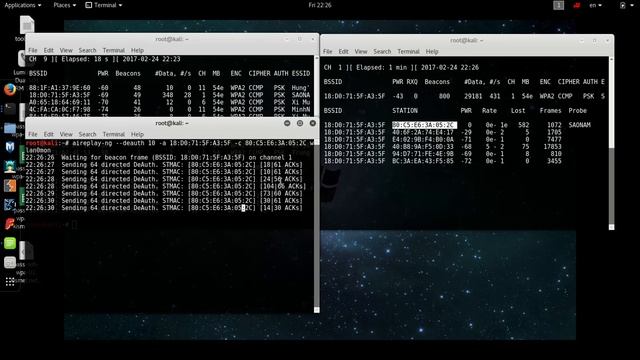640x360 pixels.
Task: Open the Places menu in top bar
Action: tap(64, 5)
